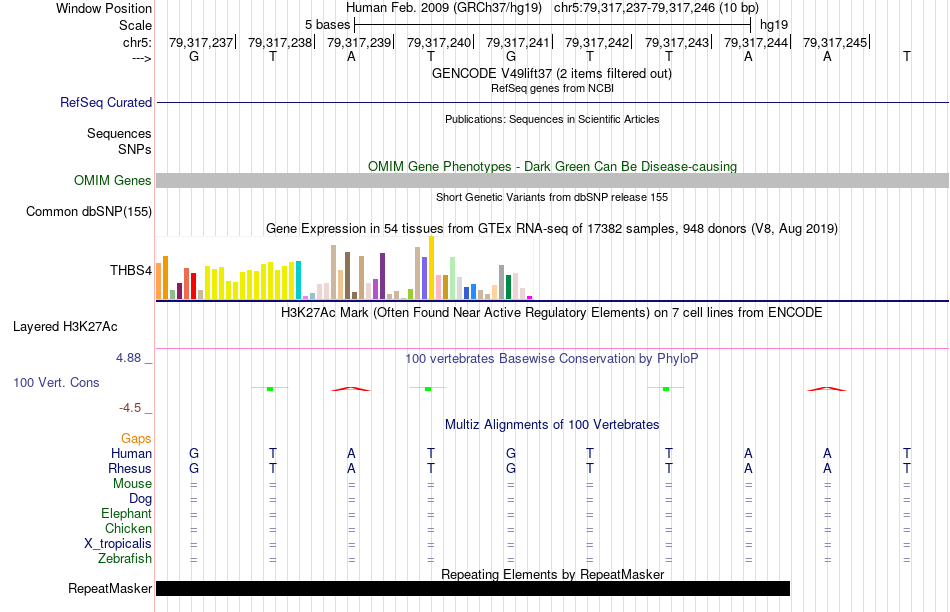Select the Common dbSNP(155) track label
Screen dimensions: 950x612
tap(88, 211)
